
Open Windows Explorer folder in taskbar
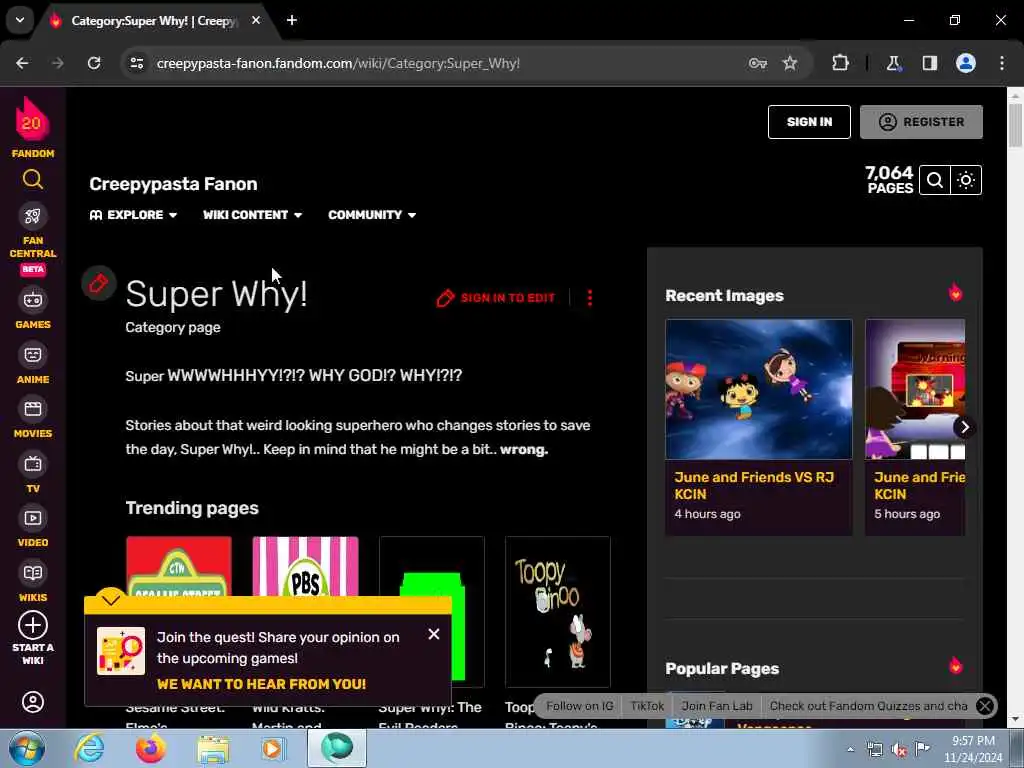point(213,749)
